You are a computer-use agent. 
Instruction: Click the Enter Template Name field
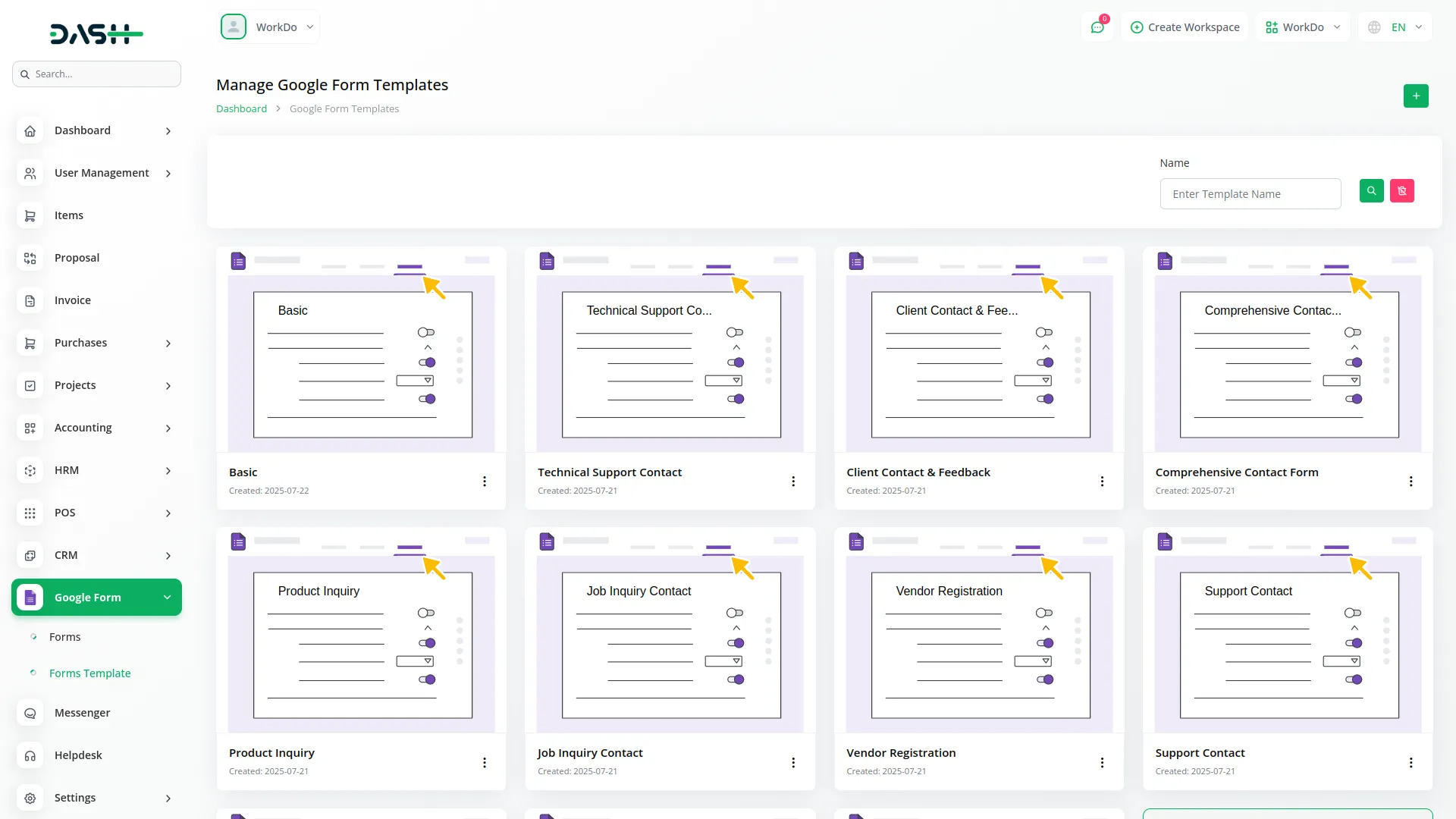(1250, 193)
